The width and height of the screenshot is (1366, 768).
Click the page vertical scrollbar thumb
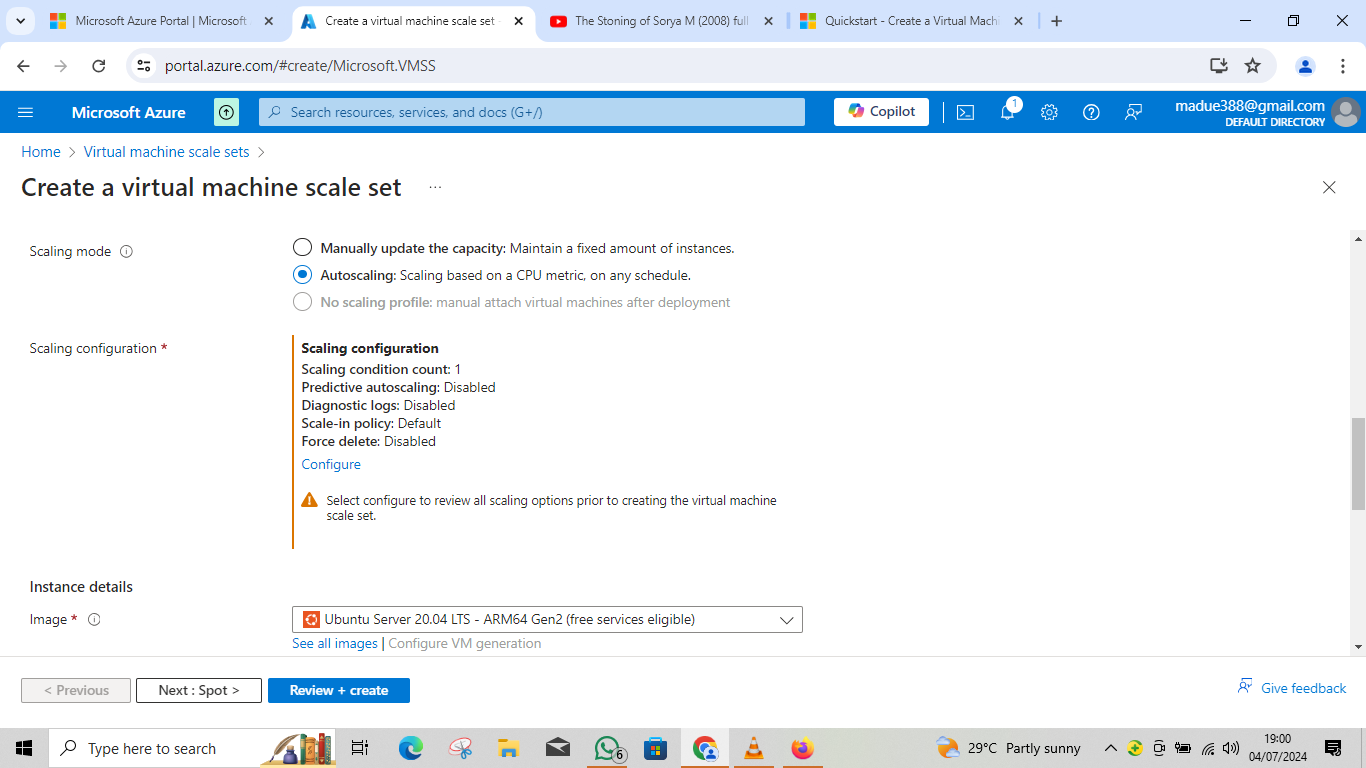click(1358, 464)
